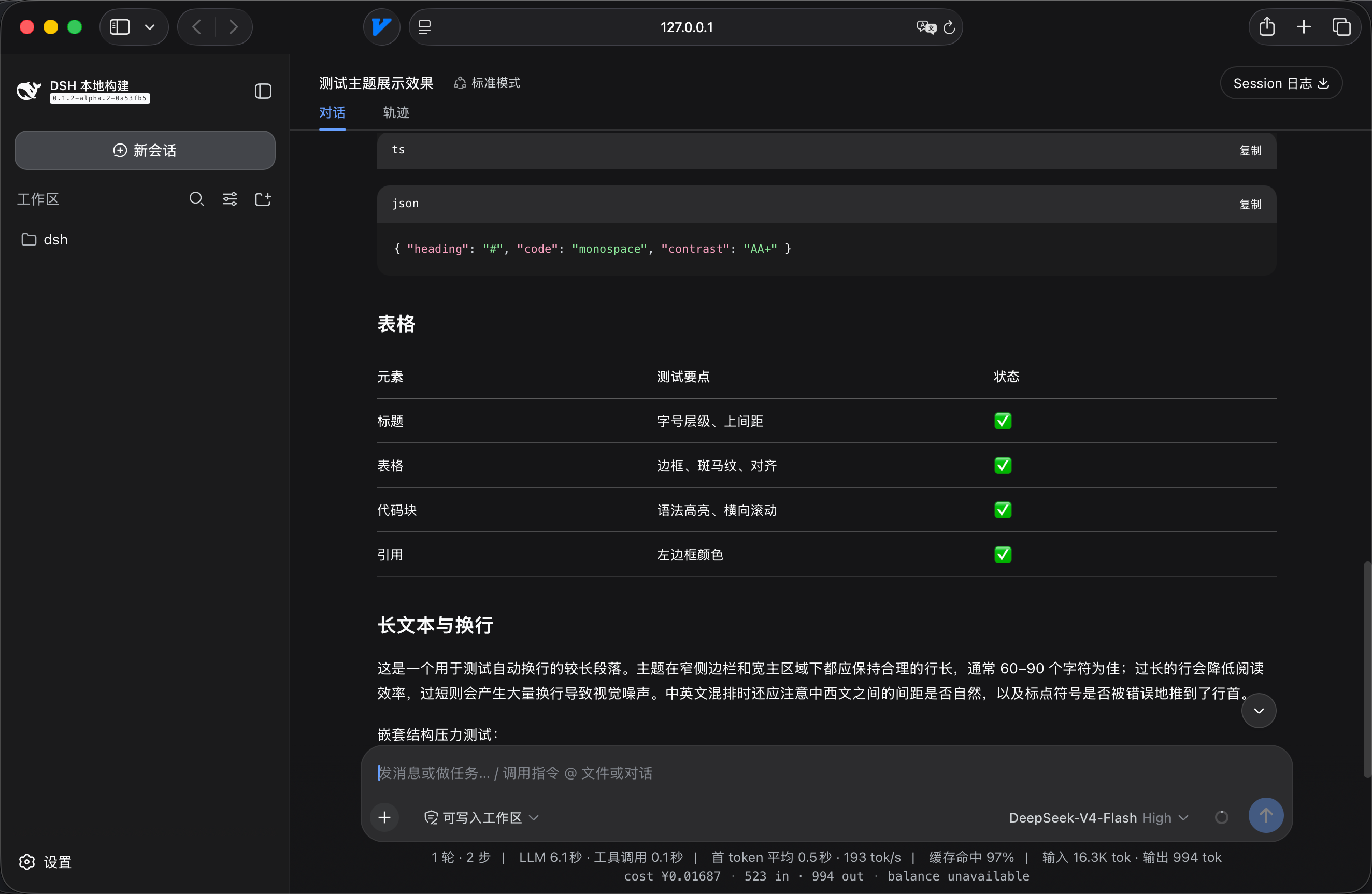This screenshot has height=894, width=1372.
Task: Download the Session 日志 log
Action: click(x=1281, y=83)
